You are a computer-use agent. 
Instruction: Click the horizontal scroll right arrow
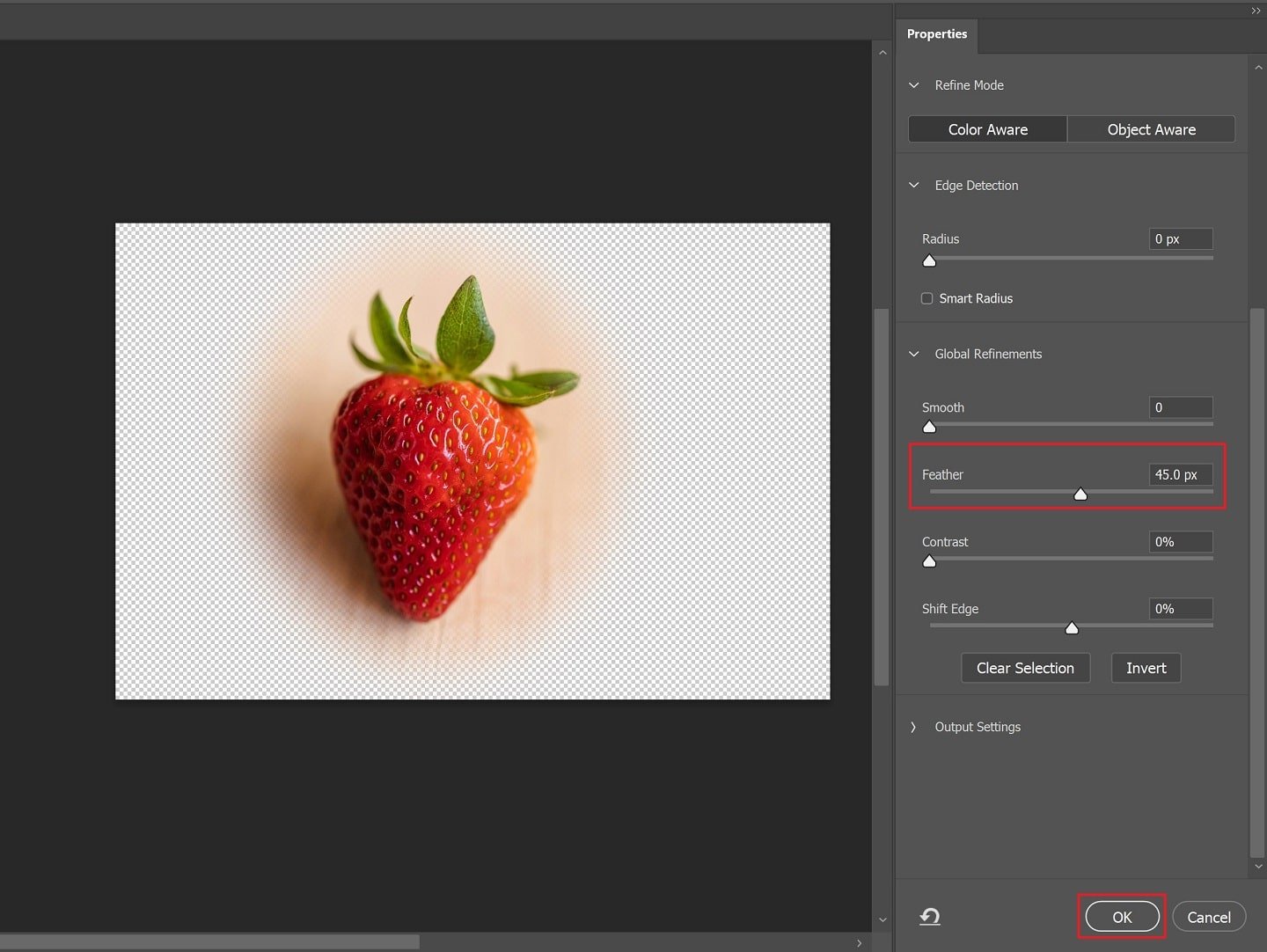(x=860, y=943)
